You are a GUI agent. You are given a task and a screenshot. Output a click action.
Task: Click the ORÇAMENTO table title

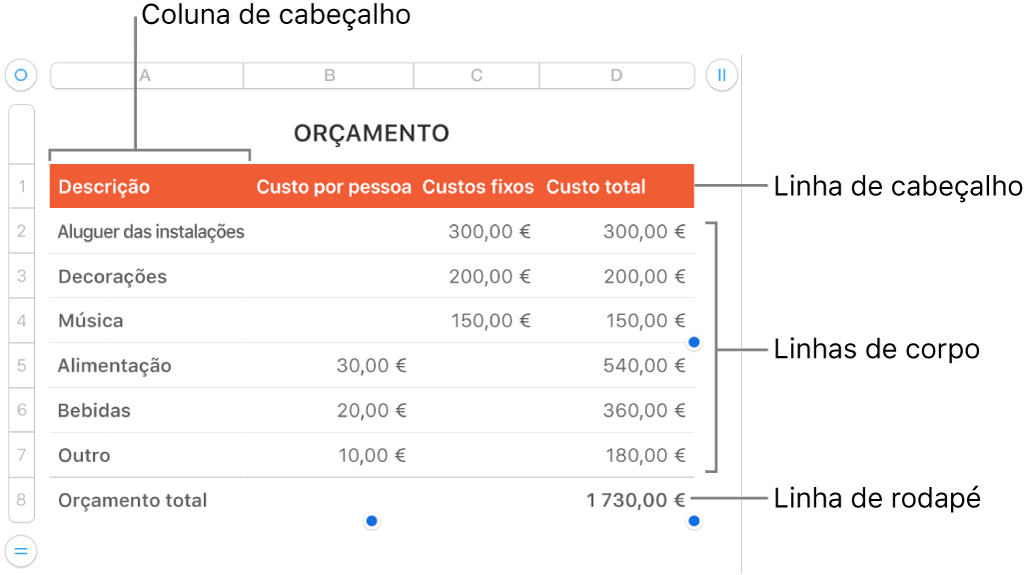point(371,133)
